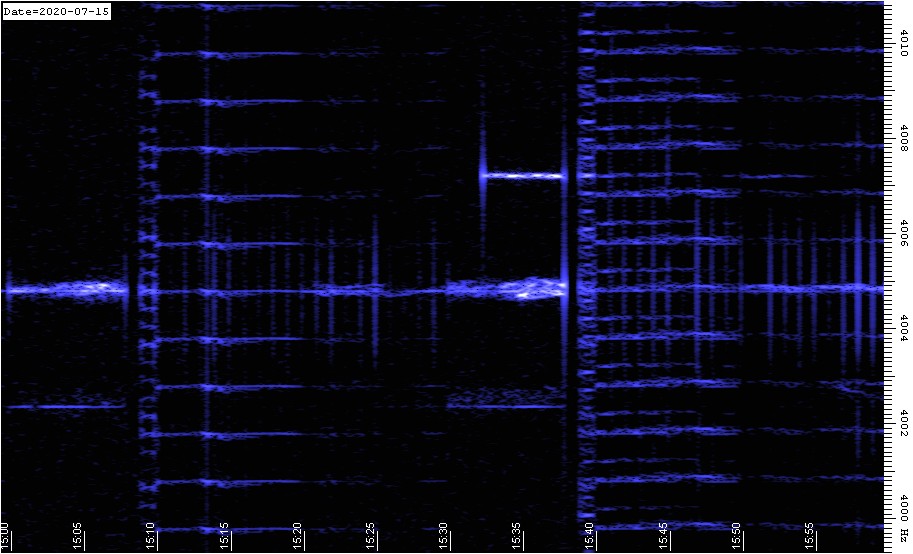Click the 15:00 time axis label
This screenshot has width=913, height=554.
click(x=6, y=534)
